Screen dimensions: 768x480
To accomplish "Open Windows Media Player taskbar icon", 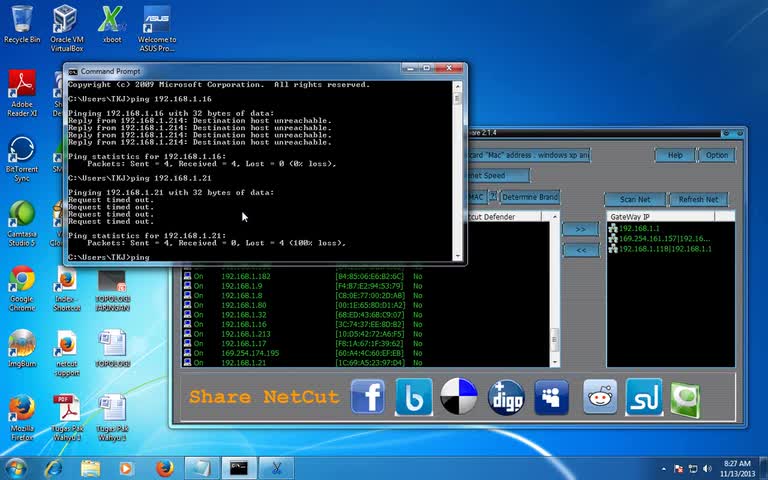I will 126,469.
